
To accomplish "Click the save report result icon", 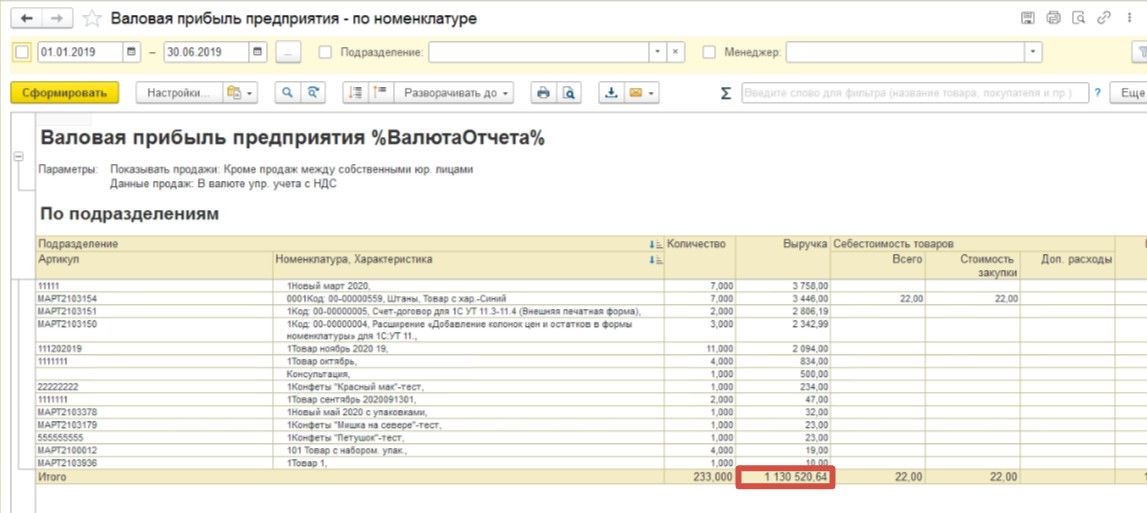I will pyautogui.click(x=611, y=93).
